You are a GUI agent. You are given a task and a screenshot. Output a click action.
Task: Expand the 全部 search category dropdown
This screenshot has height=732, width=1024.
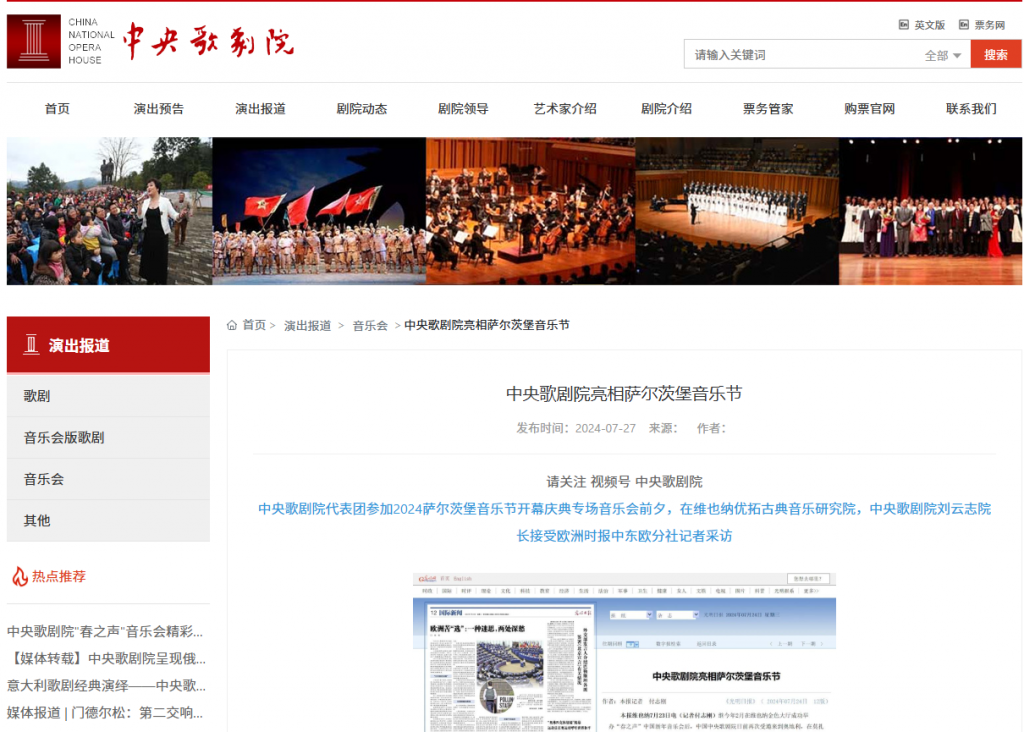pyautogui.click(x=942, y=55)
